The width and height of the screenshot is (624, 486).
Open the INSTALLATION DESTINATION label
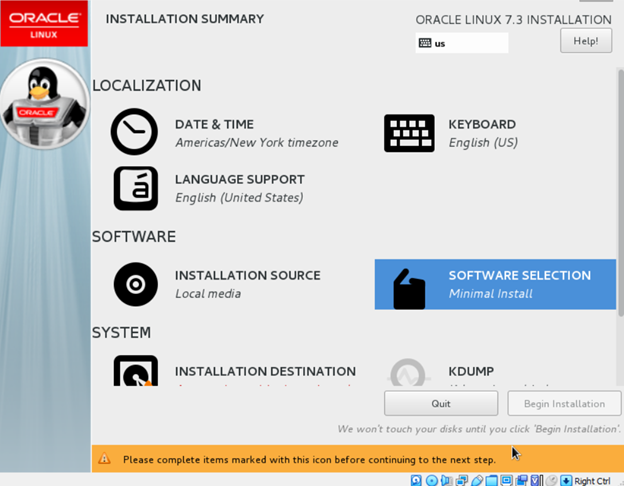[265, 371]
